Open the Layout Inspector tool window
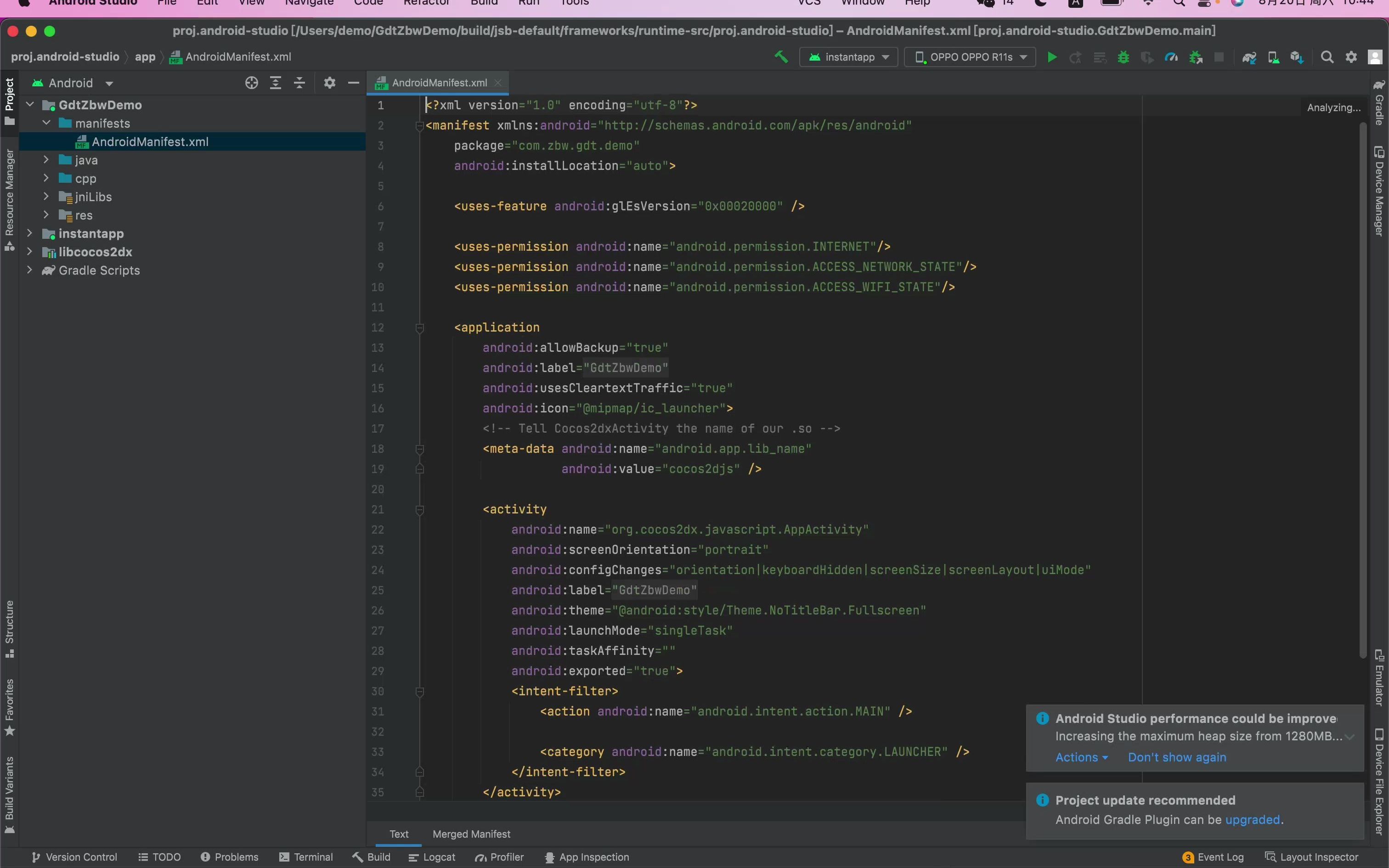 coord(1311,857)
